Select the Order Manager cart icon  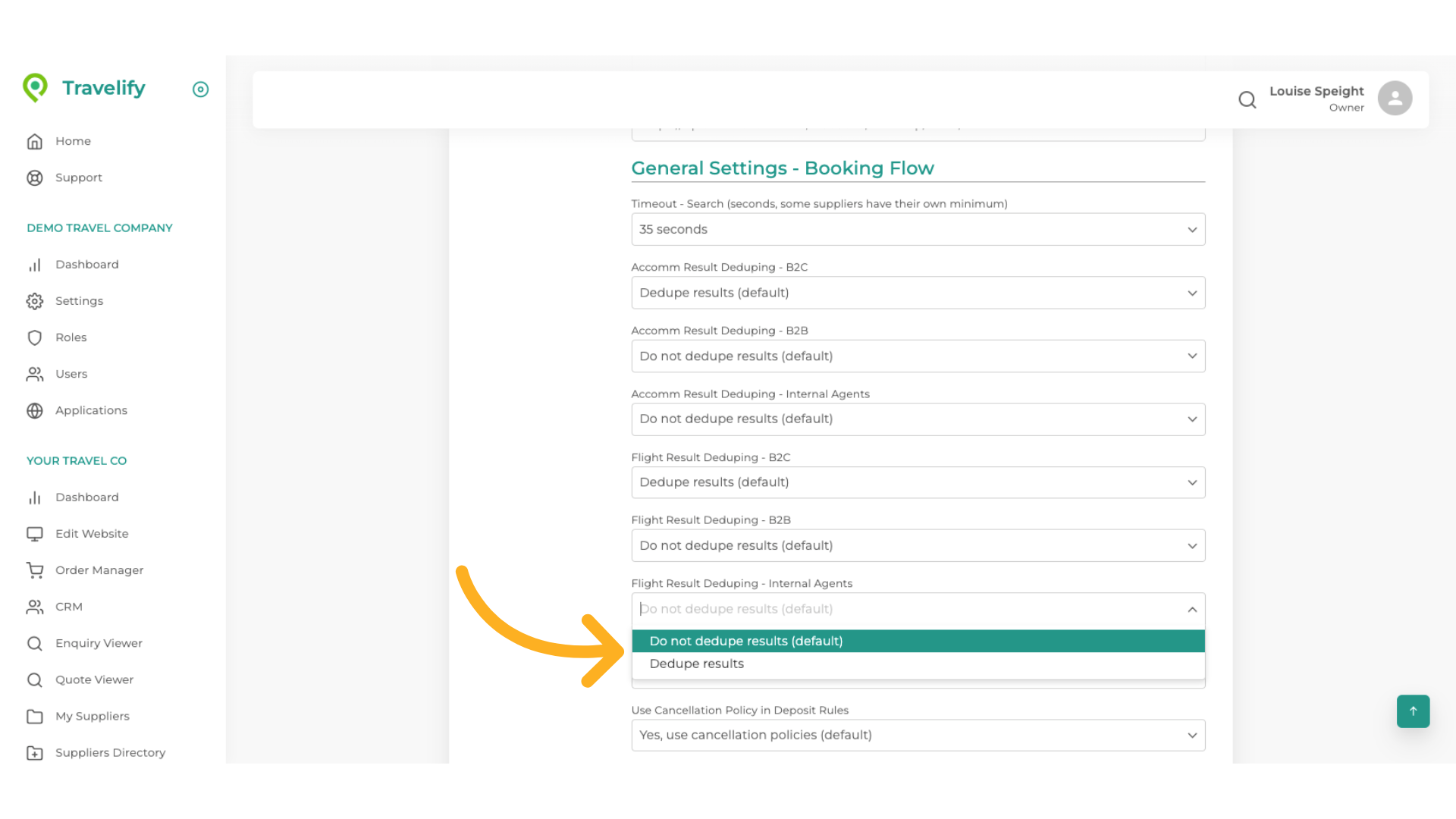(35, 570)
